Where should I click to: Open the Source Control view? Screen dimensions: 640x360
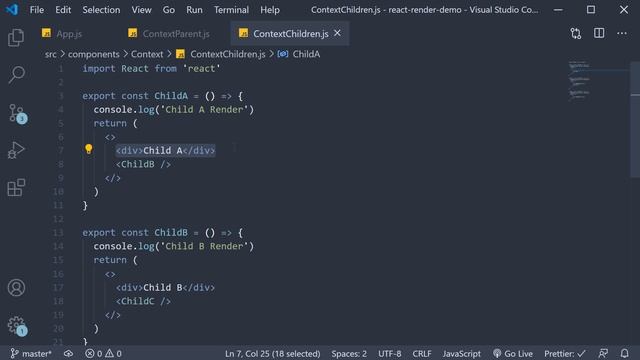pos(17,113)
